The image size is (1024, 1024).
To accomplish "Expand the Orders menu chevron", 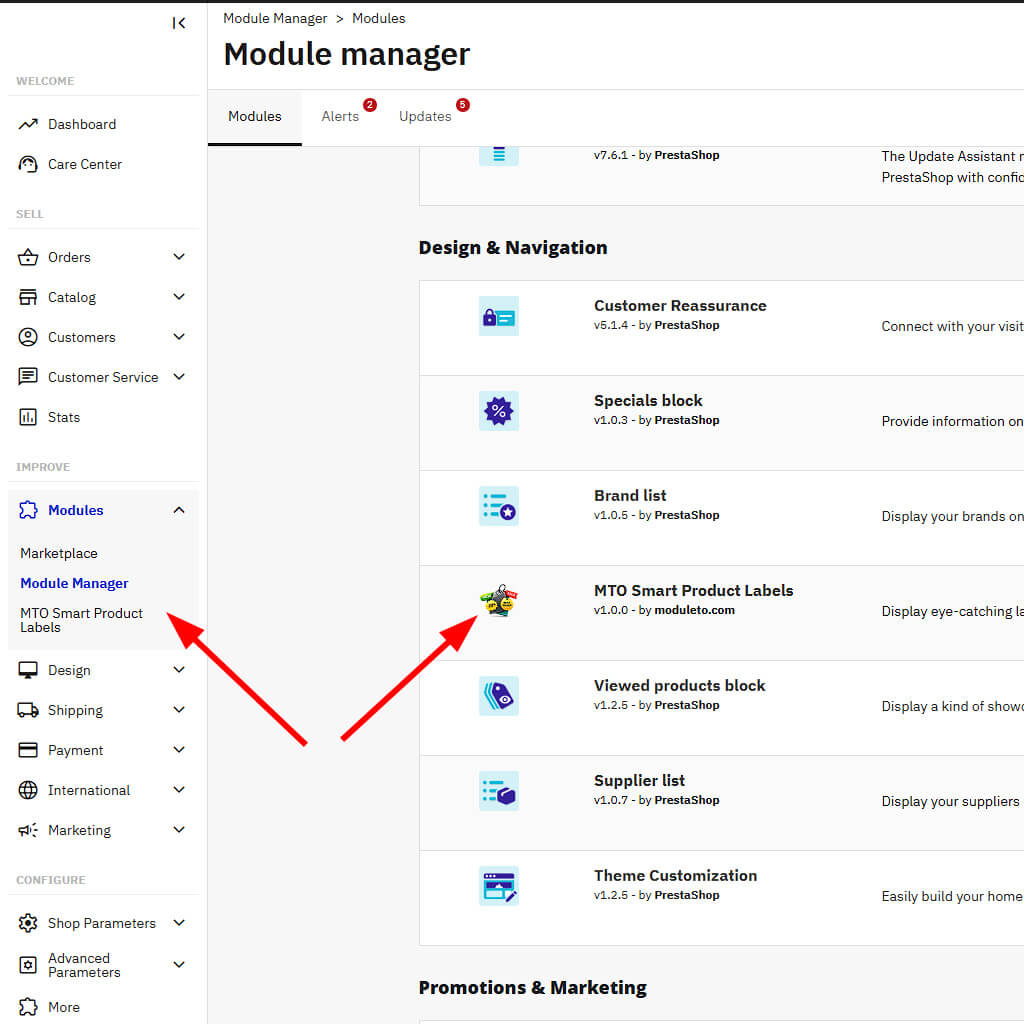I will [x=179, y=257].
